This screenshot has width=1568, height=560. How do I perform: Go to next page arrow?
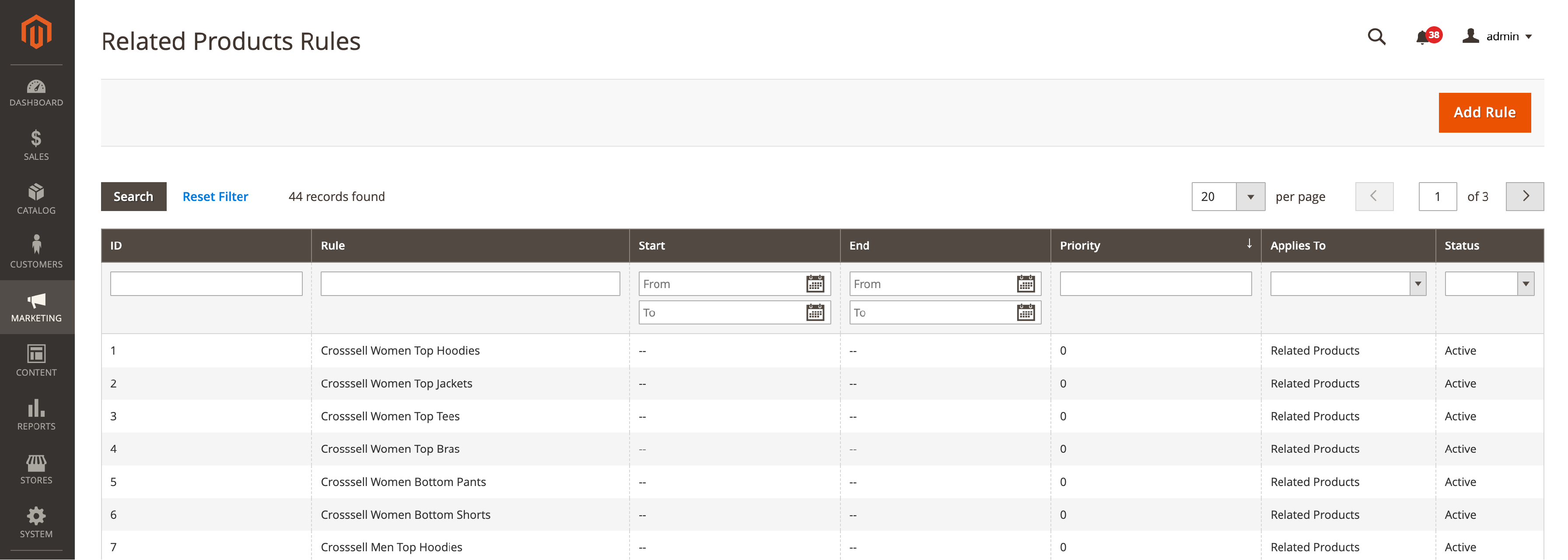[1525, 196]
